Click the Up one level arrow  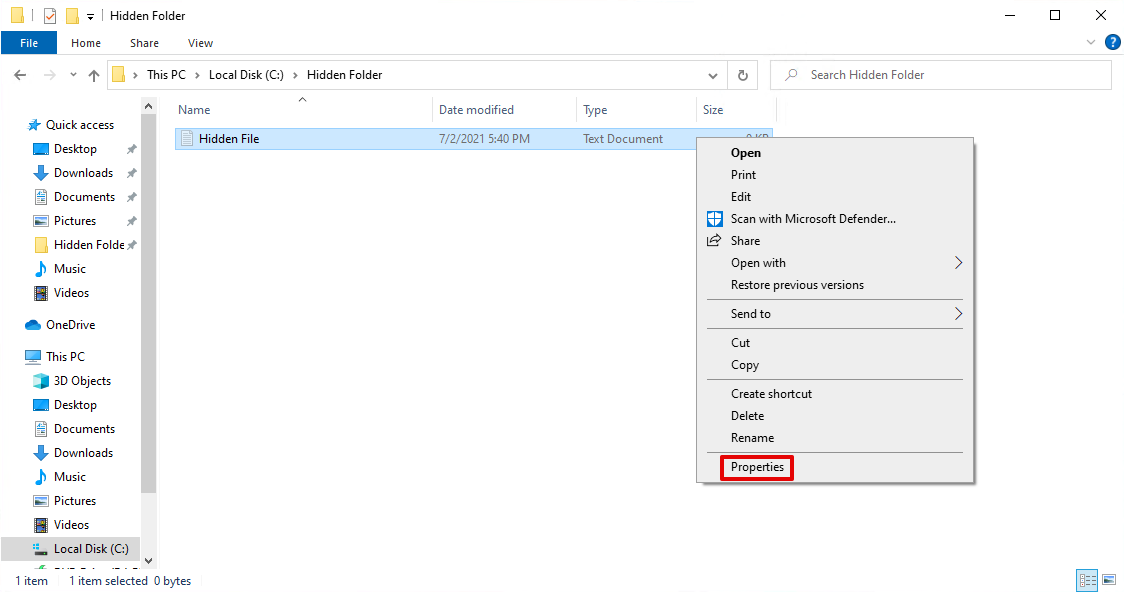94,75
